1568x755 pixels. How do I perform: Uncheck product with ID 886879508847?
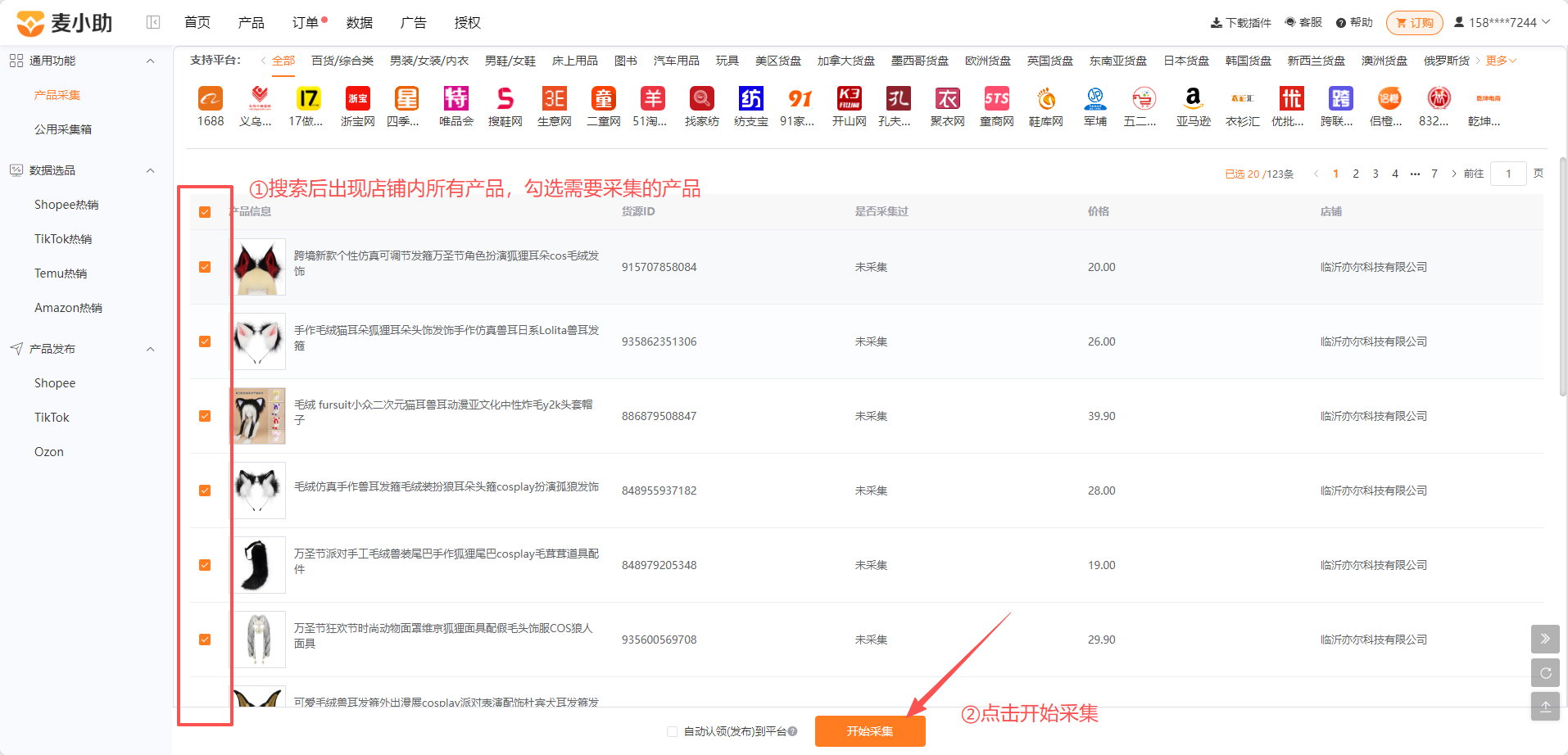[x=205, y=416]
